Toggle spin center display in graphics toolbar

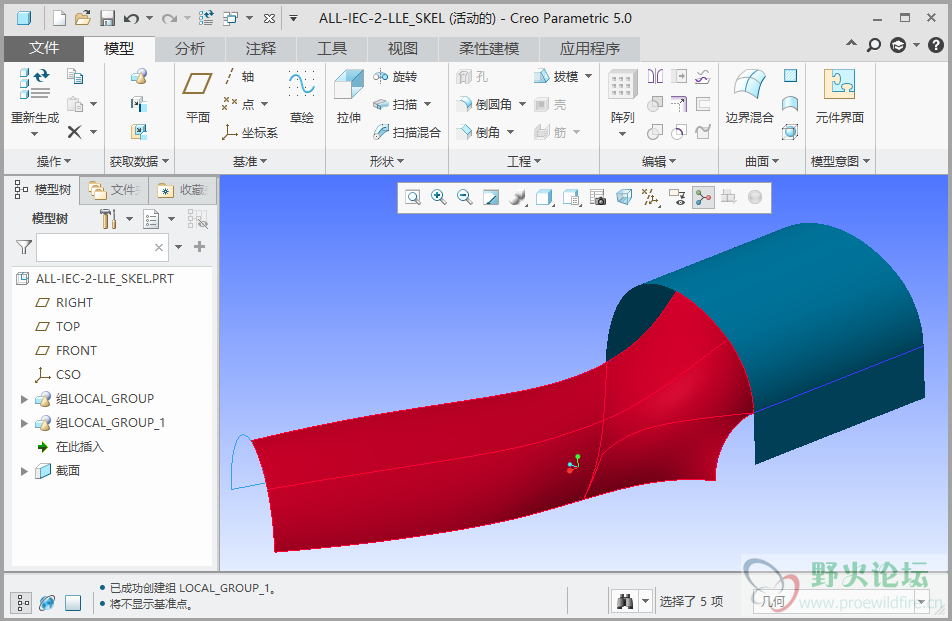pos(703,197)
